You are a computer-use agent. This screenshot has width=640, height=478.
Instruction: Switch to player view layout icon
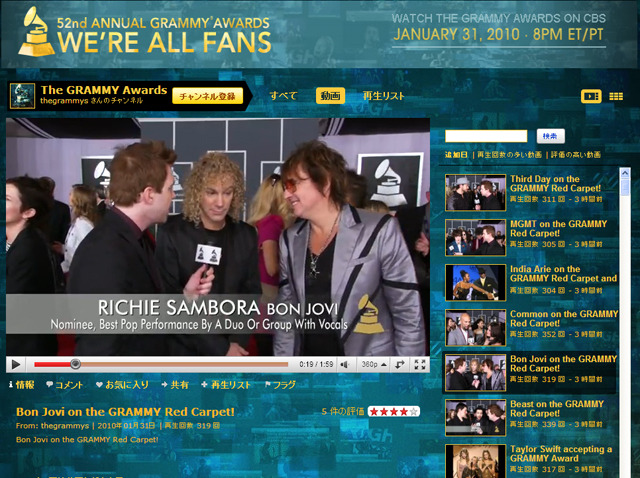(x=591, y=96)
